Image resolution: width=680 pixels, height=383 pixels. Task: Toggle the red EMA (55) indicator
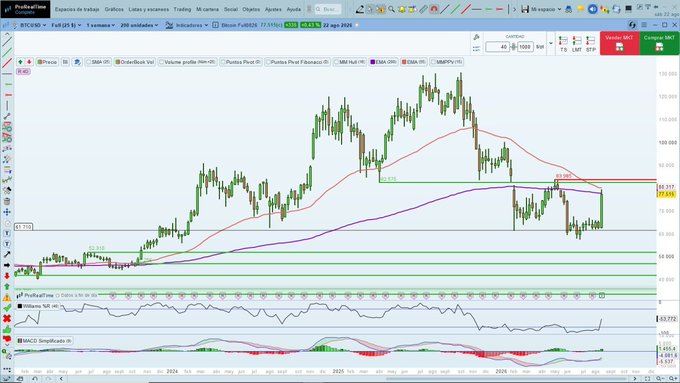414,62
